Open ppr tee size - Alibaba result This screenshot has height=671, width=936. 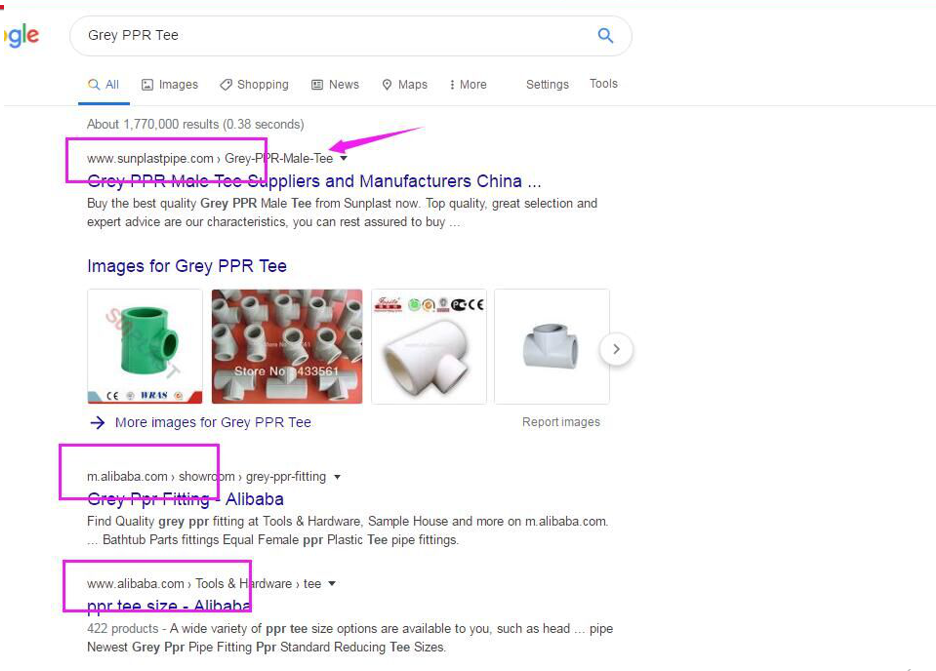pyautogui.click(x=169, y=606)
